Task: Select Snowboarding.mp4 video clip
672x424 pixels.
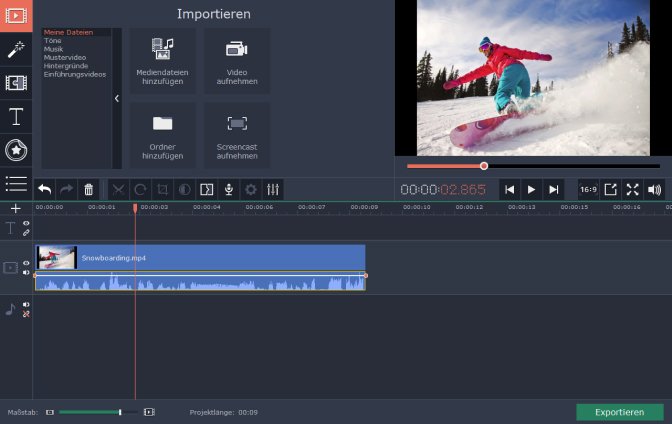Action: pyautogui.click(x=200, y=258)
